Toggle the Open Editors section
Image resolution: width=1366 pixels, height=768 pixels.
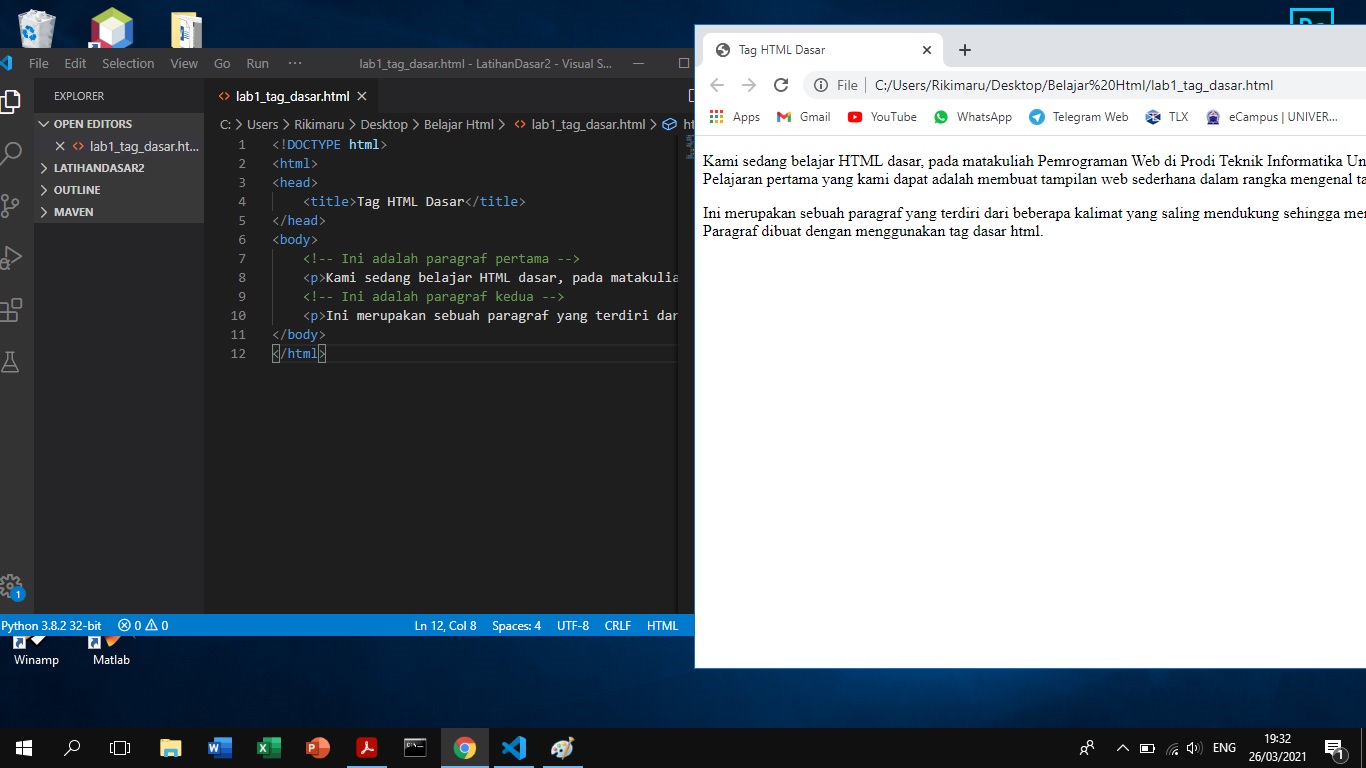coord(95,123)
